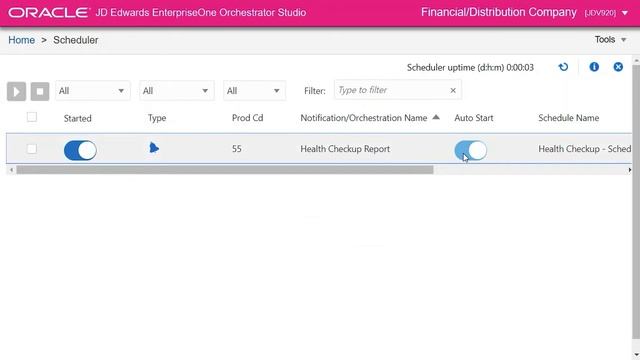Refresh the scheduler with the circular arrow icon
The image size is (640, 360).
(563, 67)
